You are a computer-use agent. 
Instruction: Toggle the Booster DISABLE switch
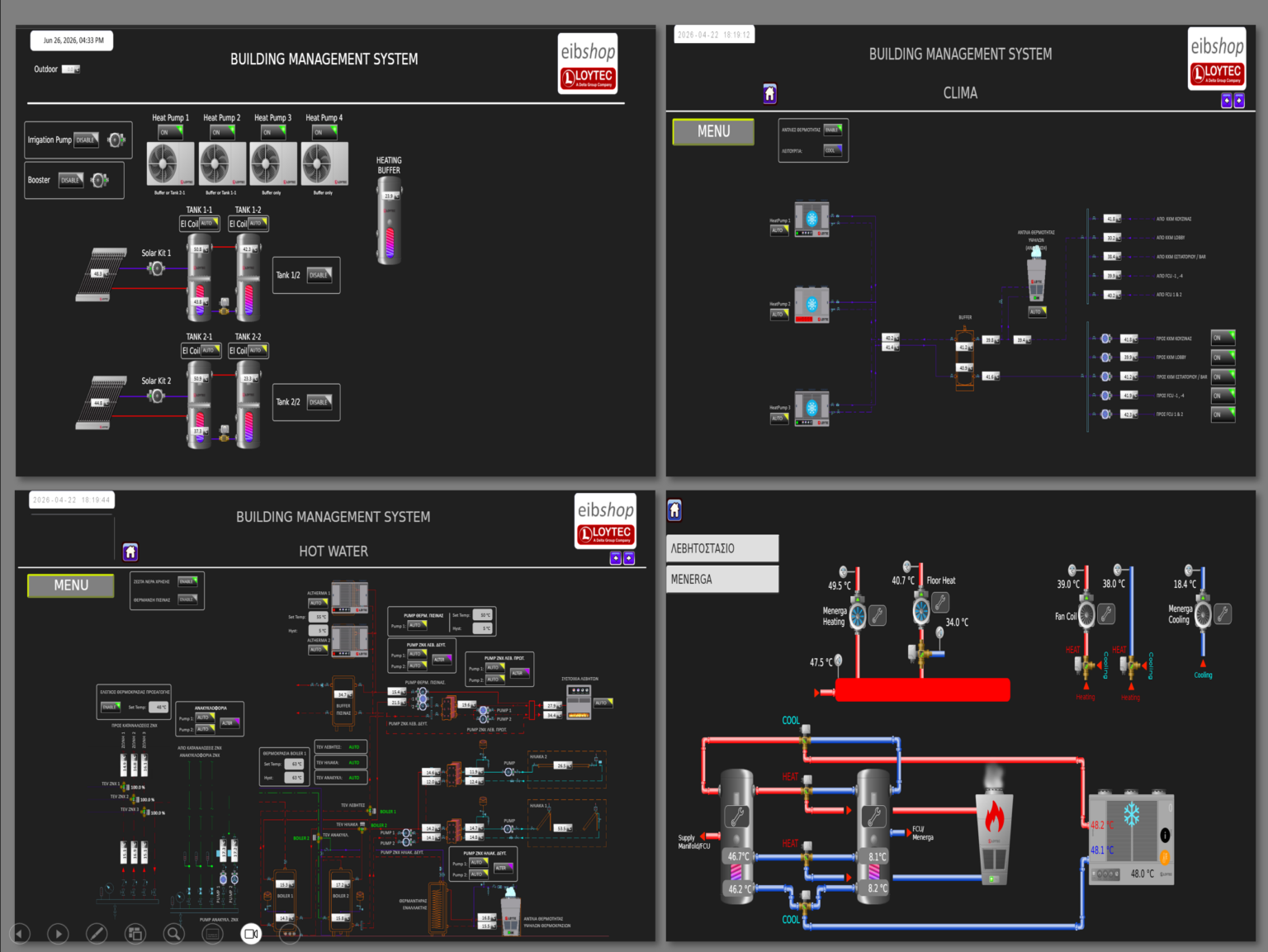pyautogui.click(x=71, y=180)
